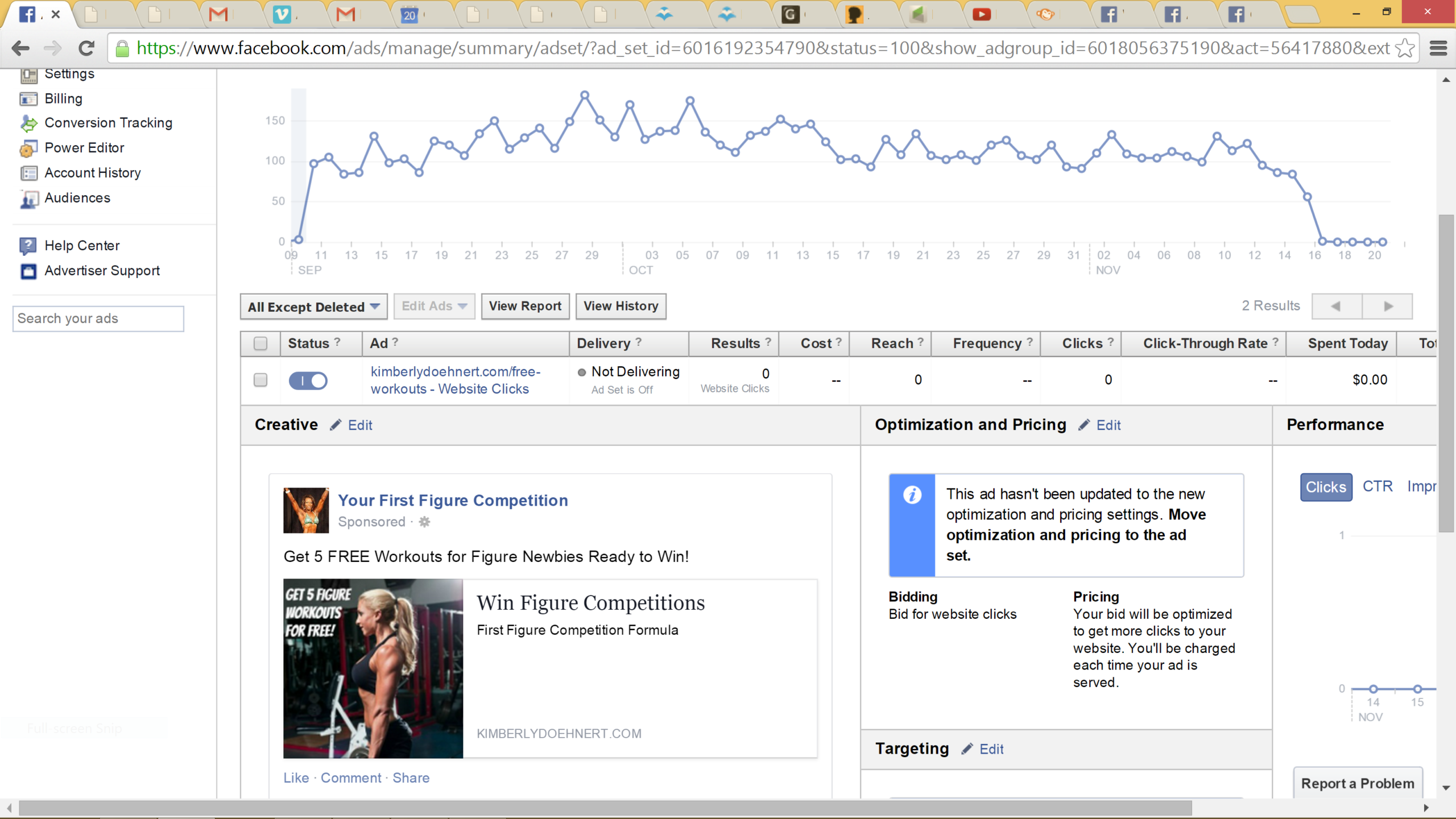The height and width of the screenshot is (819, 1456).
Task: Click the Search your ads field
Action: click(98, 318)
